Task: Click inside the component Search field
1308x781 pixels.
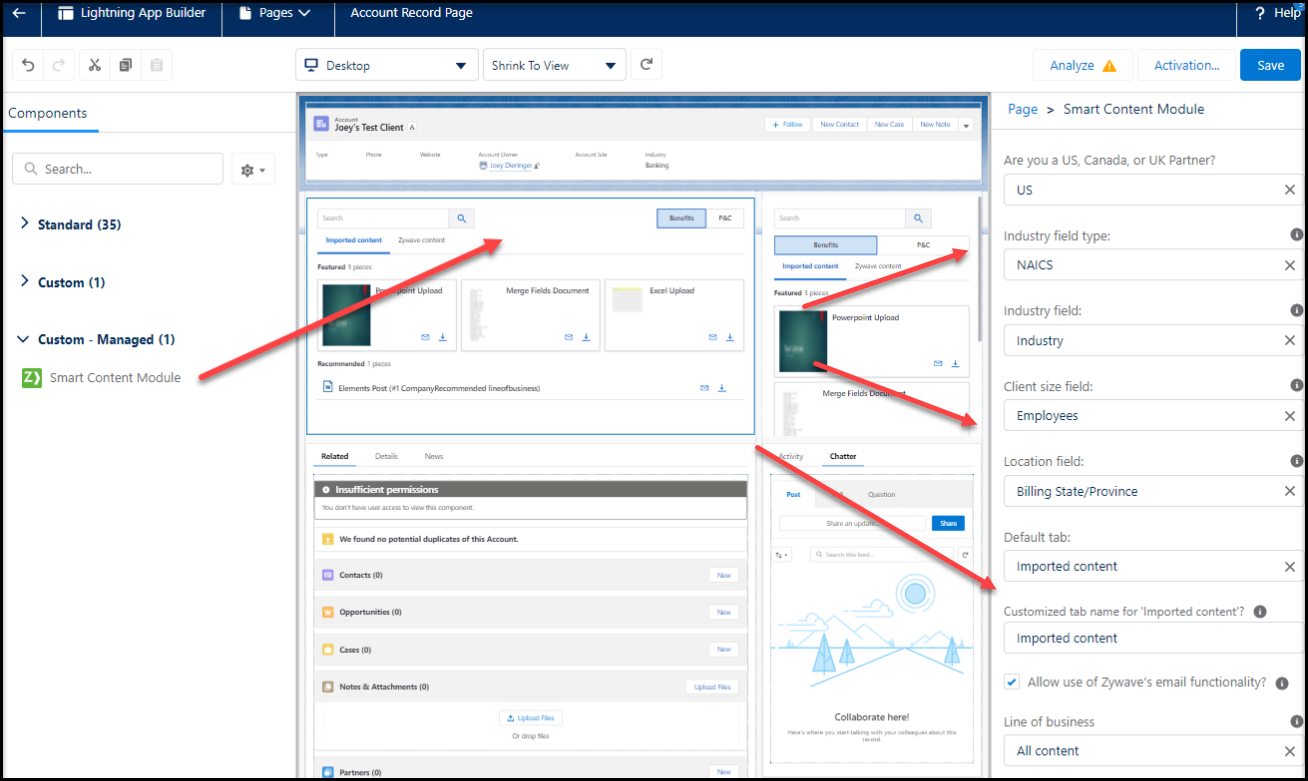Action: click(x=117, y=168)
